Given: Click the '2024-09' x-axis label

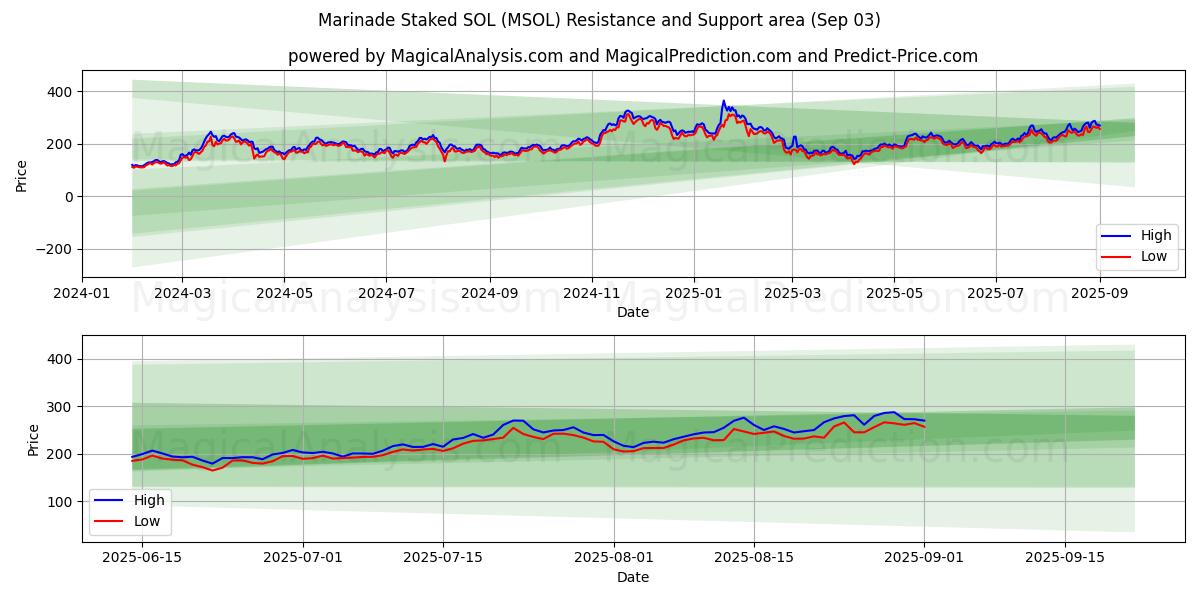Looking at the screenshot, I should point(490,294).
